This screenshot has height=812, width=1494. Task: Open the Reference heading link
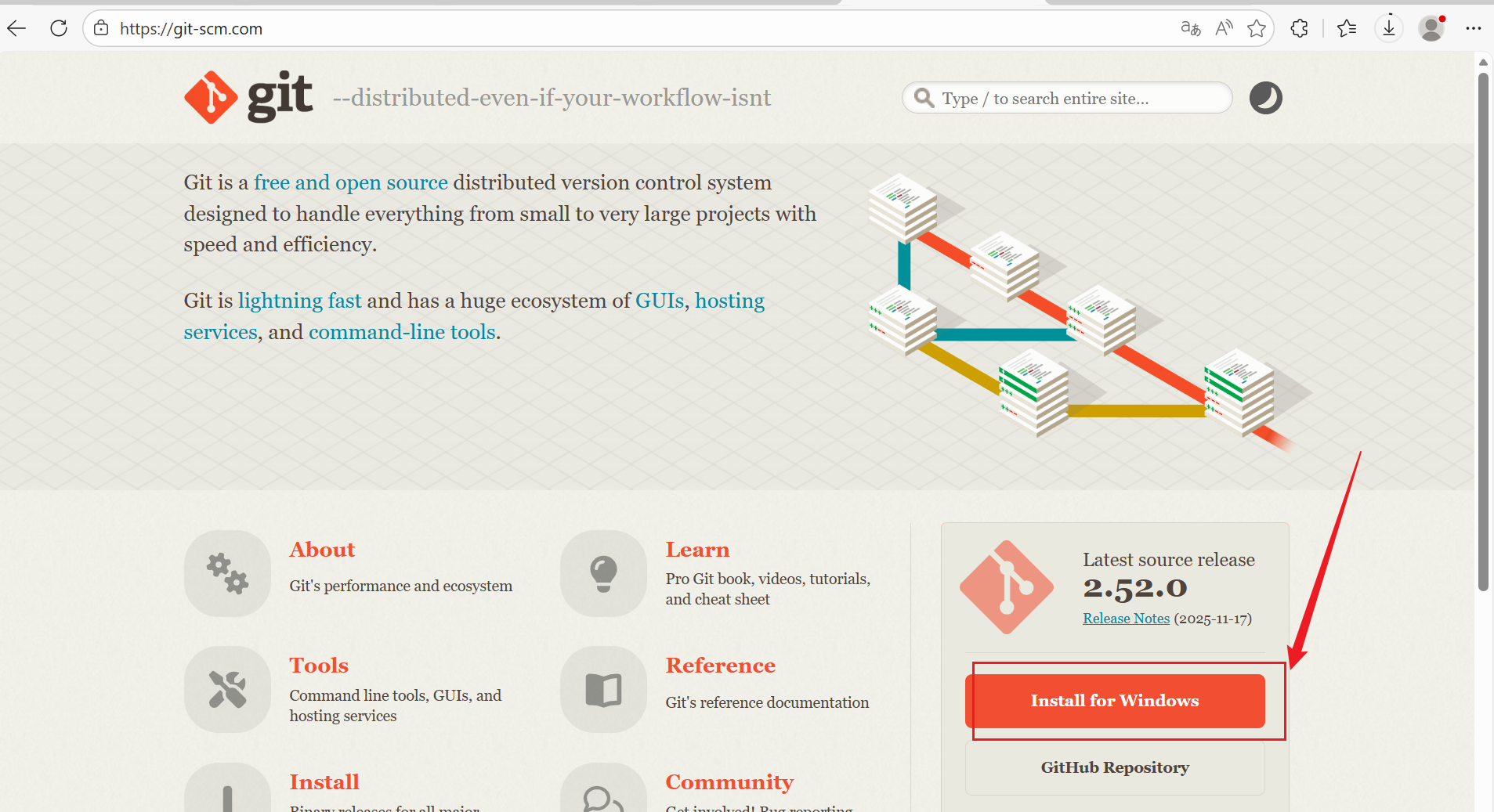(x=721, y=666)
